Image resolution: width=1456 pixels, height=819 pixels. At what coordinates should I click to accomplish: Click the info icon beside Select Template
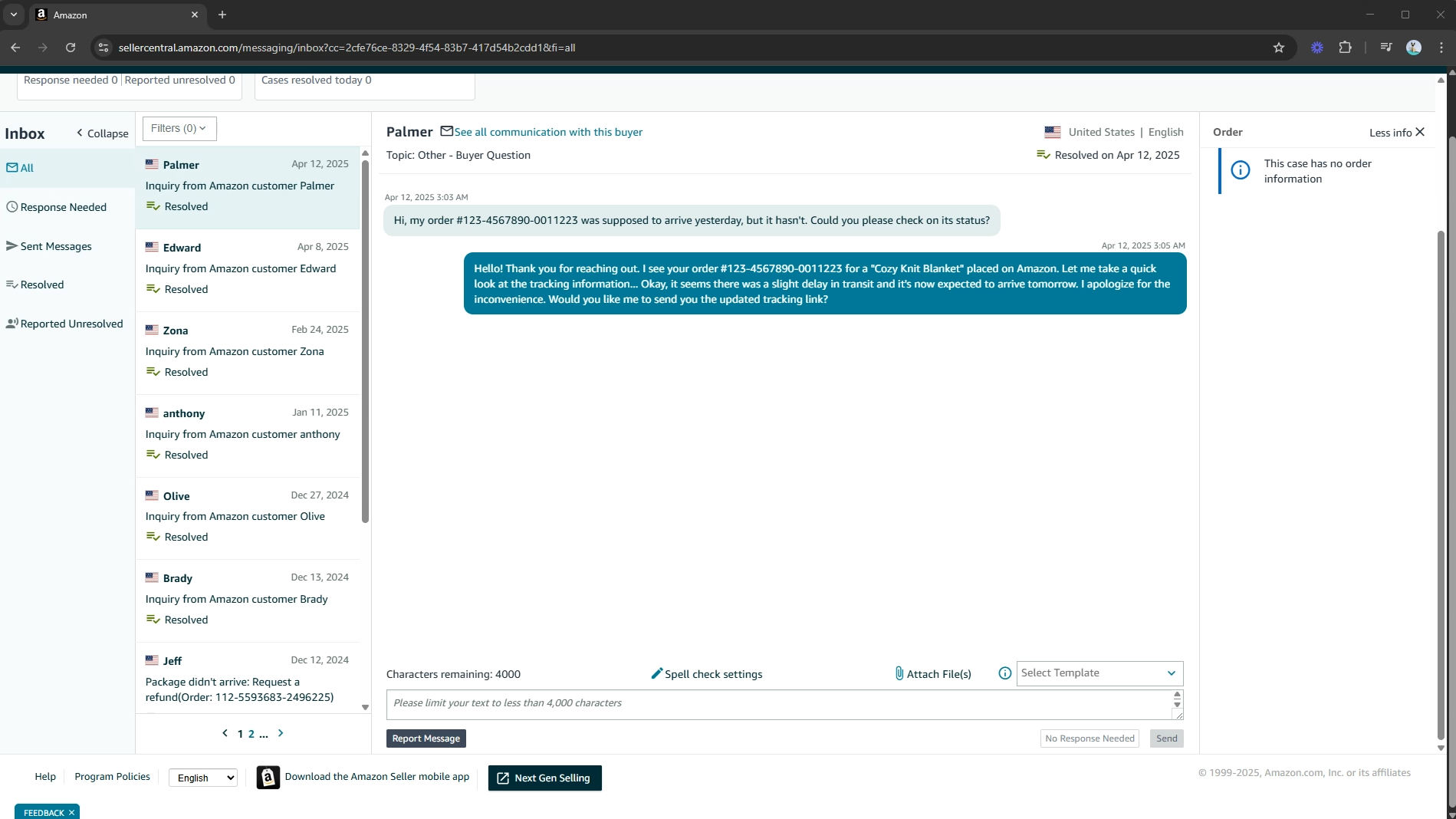pyautogui.click(x=1004, y=673)
